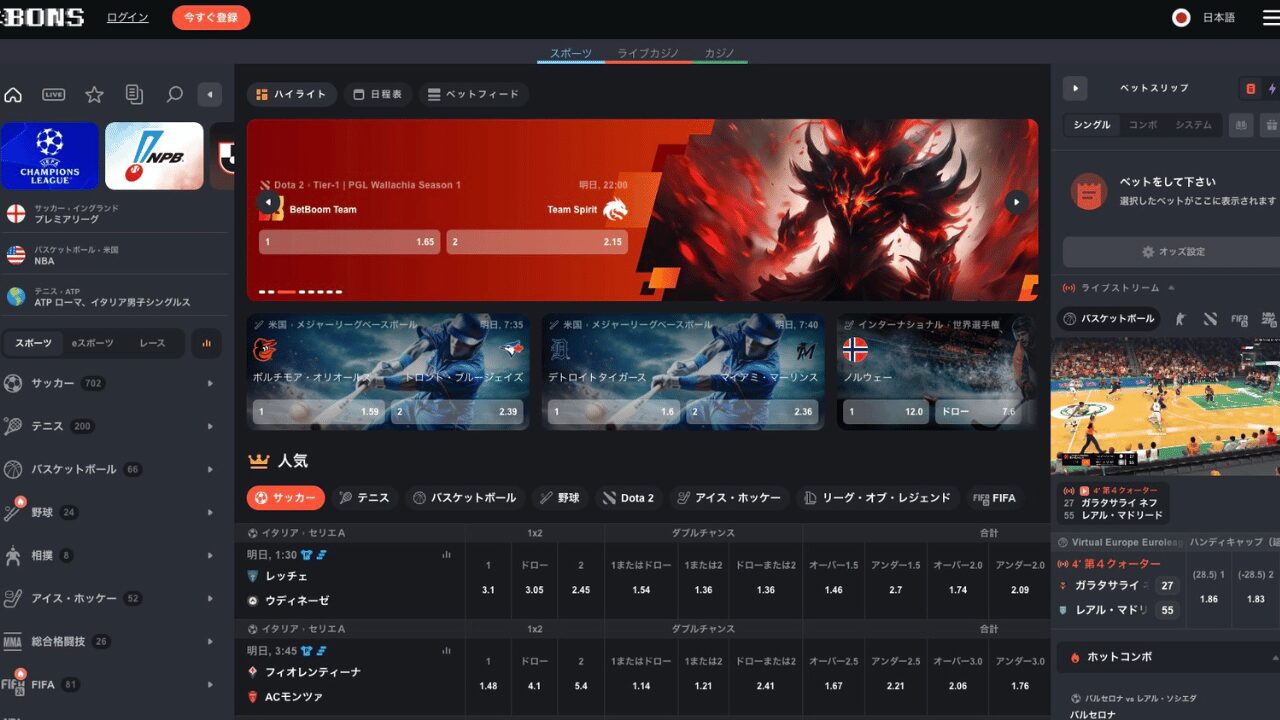Click ログイン login link
Image resolution: width=1280 pixels, height=720 pixels.
pos(128,17)
